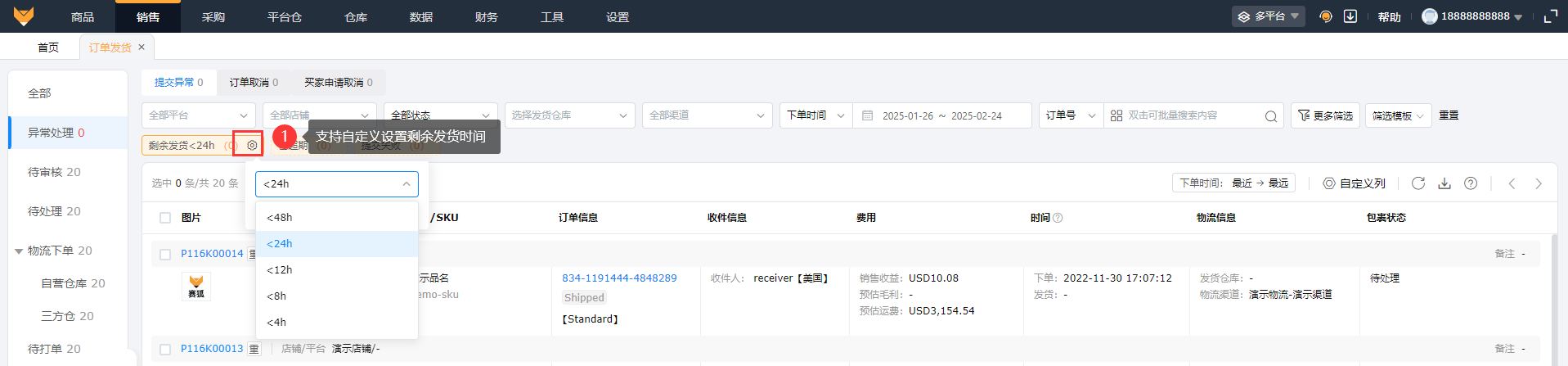Open the 数据 top menu

[x=421, y=16]
